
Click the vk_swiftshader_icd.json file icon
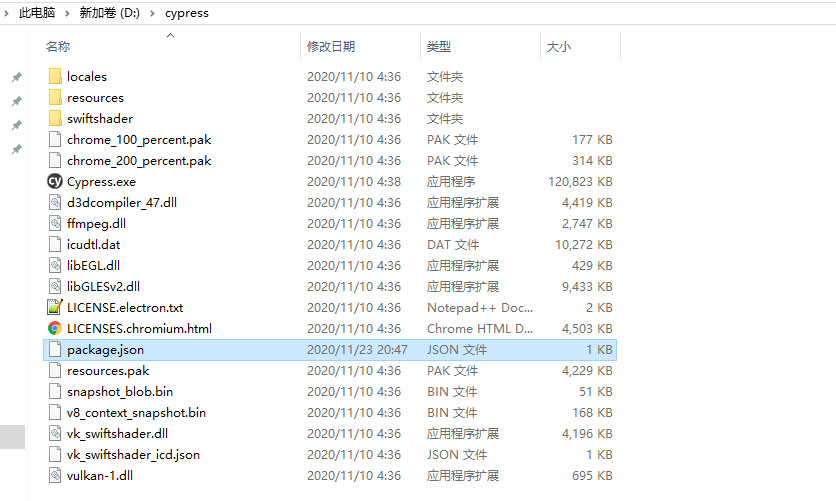point(55,454)
